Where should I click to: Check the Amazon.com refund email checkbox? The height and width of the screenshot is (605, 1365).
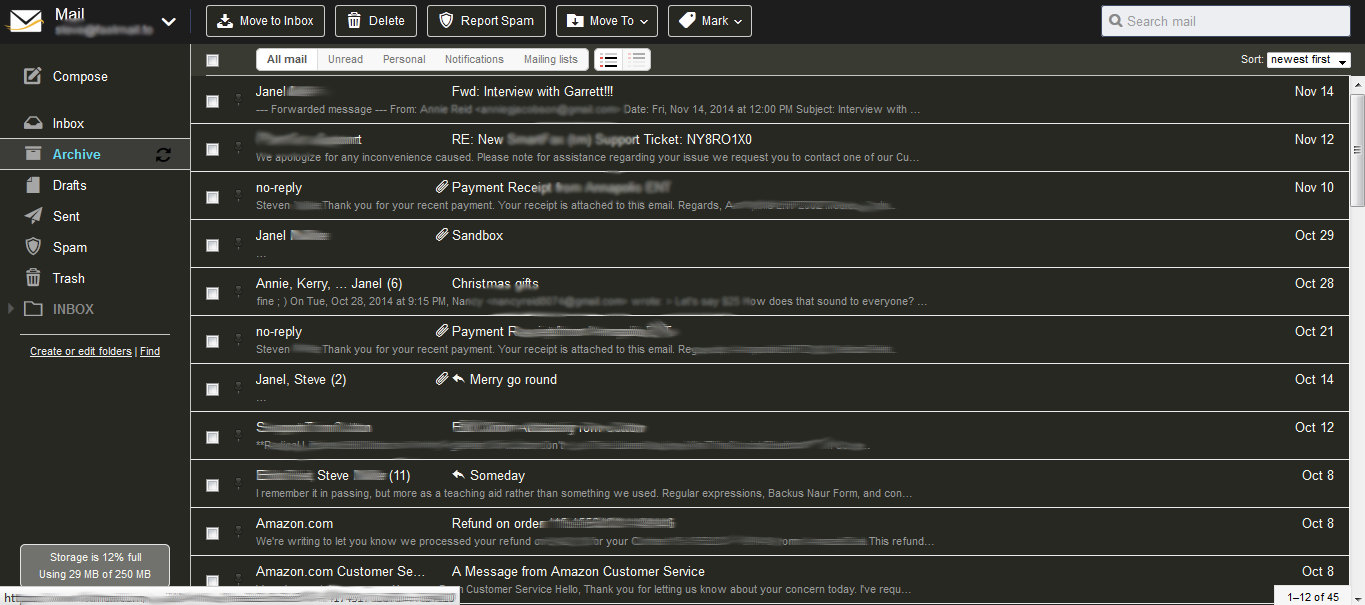(212, 533)
